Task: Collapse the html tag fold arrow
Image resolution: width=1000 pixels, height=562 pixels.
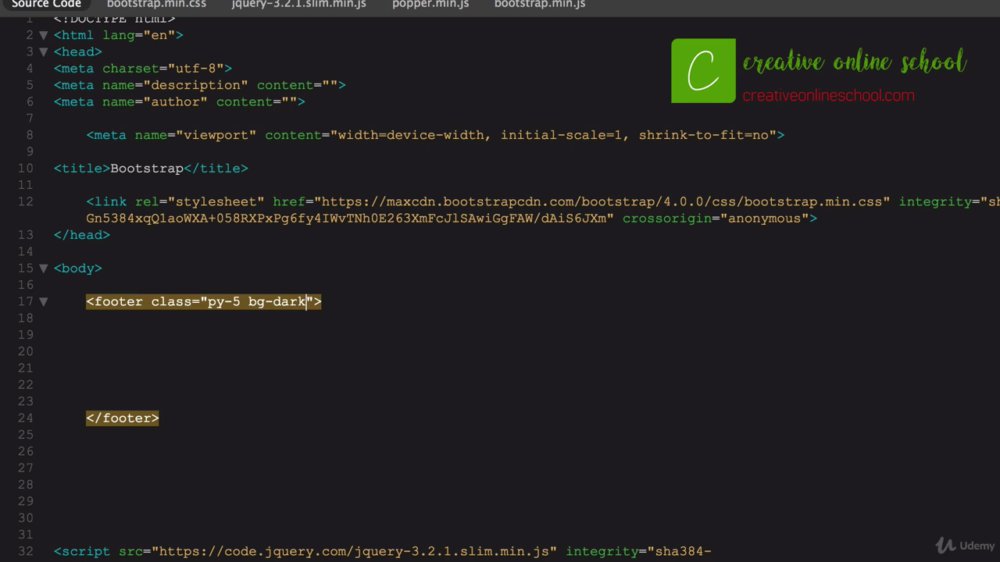Action: tap(43, 35)
